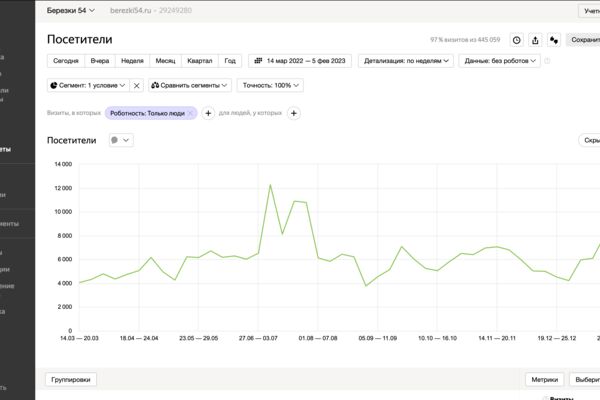Click the 14.11 — 20.11 axis label
Image resolution: width=600 pixels, height=400 pixels.
497,338
